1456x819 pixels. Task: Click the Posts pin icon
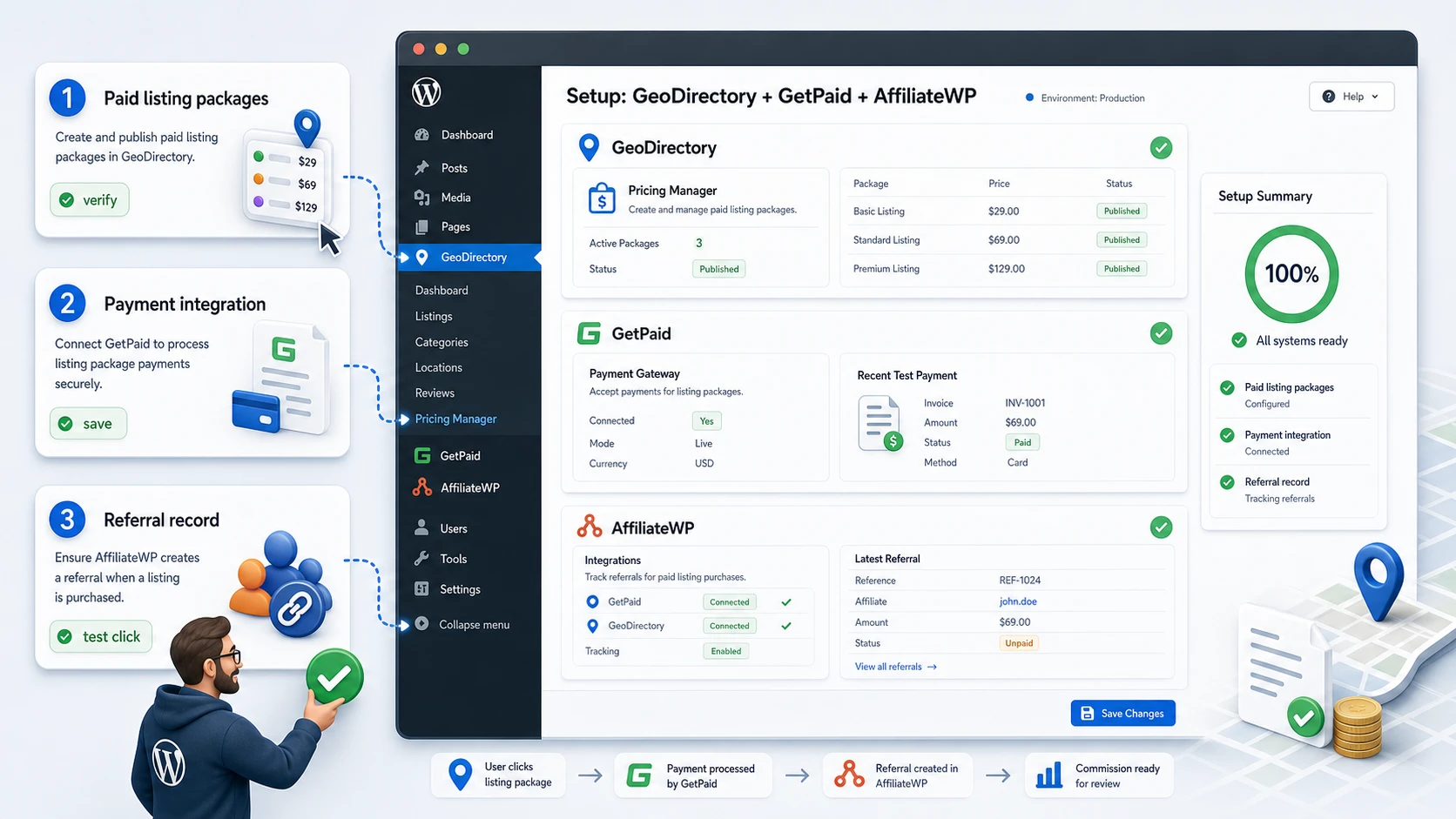(422, 167)
